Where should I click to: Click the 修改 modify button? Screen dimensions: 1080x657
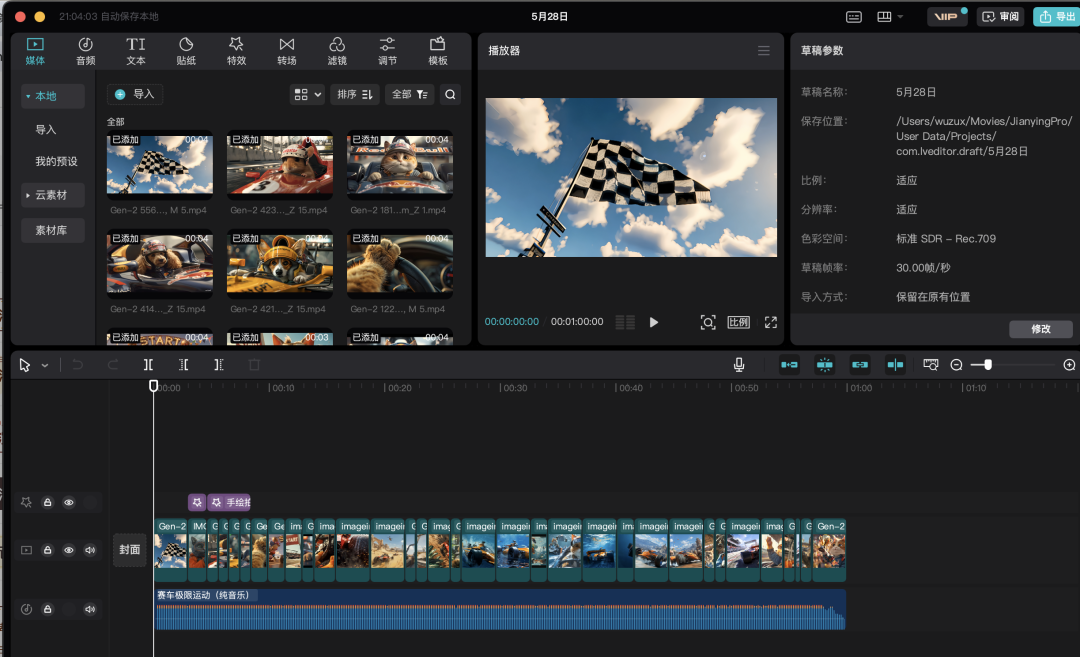click(x=1041, y=328)
